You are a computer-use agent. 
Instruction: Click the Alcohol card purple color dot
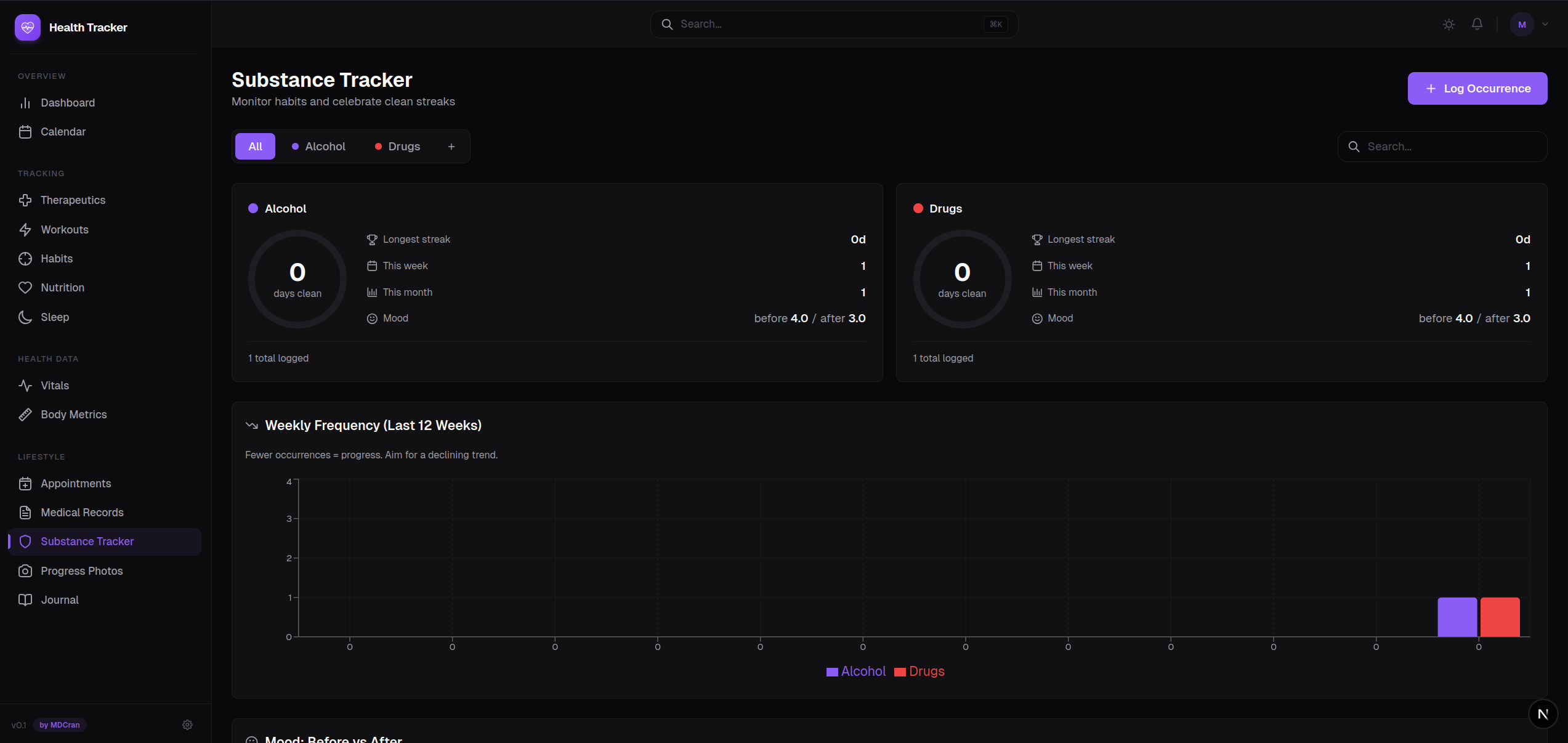tap(253, 208)
